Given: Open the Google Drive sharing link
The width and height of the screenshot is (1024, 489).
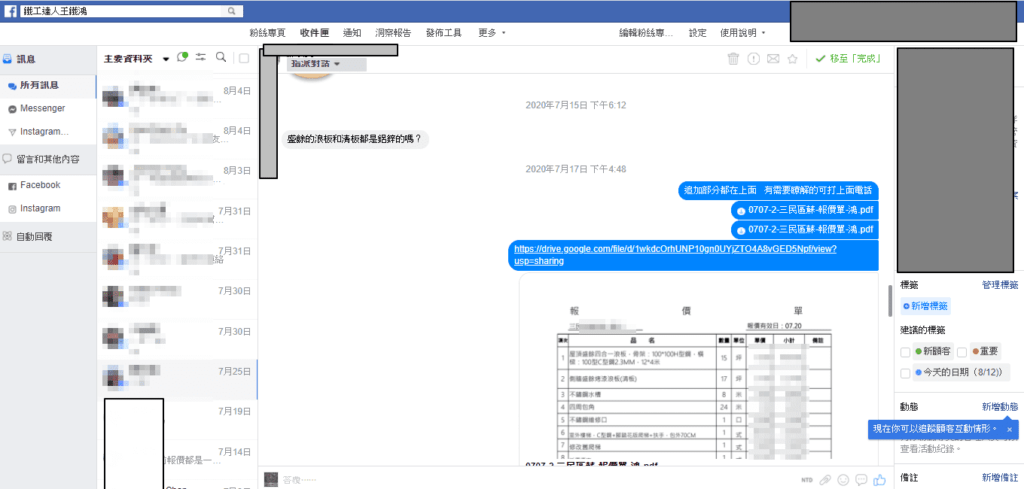Looking at the screenshot, I should click(x=674, y=254).
